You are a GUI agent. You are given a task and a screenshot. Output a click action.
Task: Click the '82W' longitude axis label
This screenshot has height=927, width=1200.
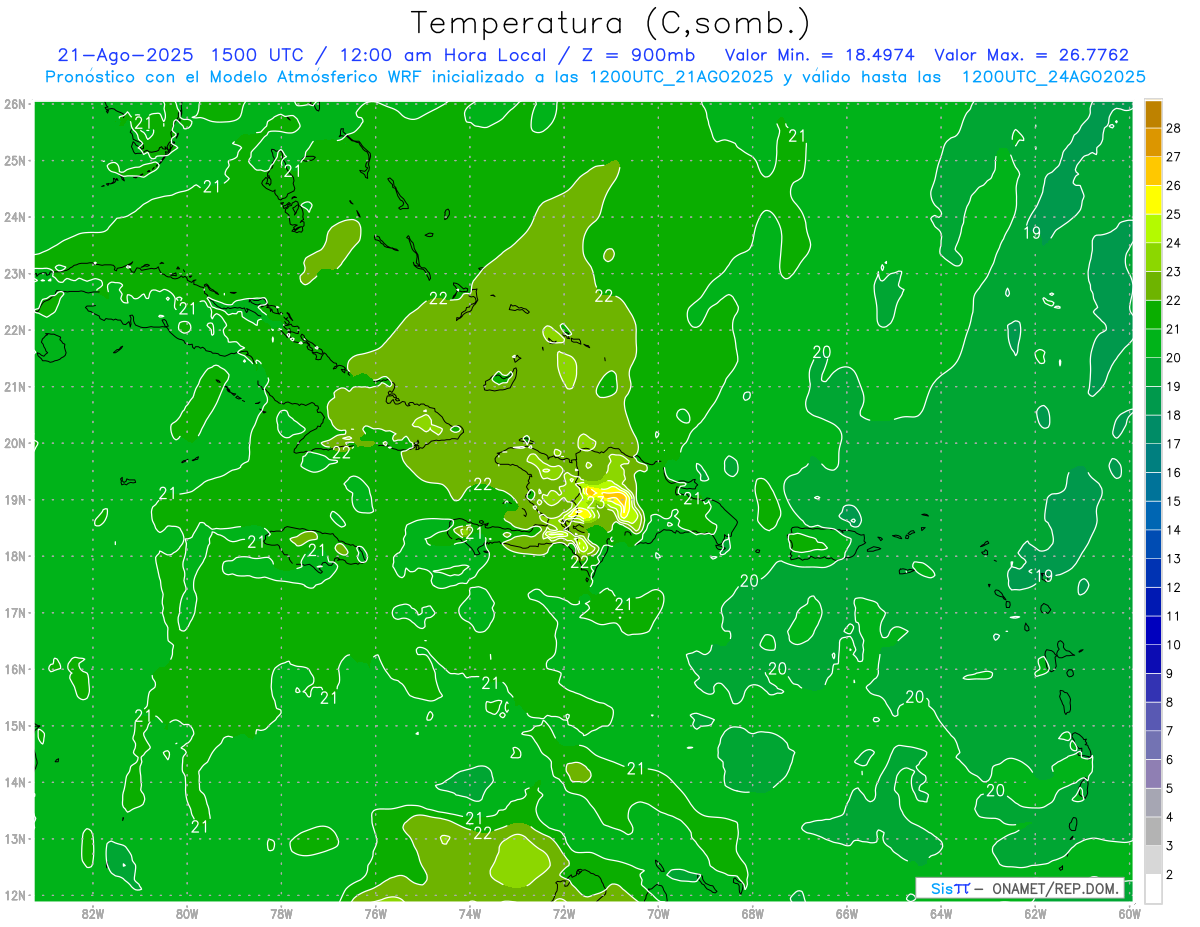[x=93, y=913]
